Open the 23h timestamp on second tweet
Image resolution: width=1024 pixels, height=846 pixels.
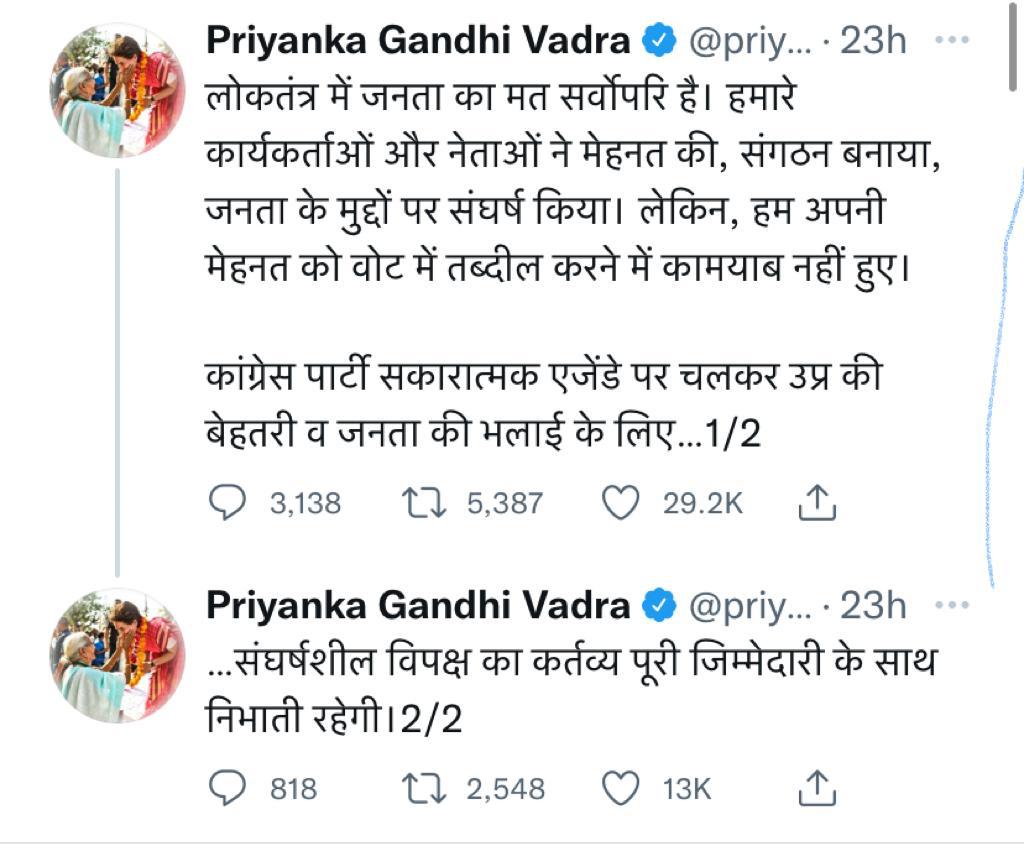873,605
